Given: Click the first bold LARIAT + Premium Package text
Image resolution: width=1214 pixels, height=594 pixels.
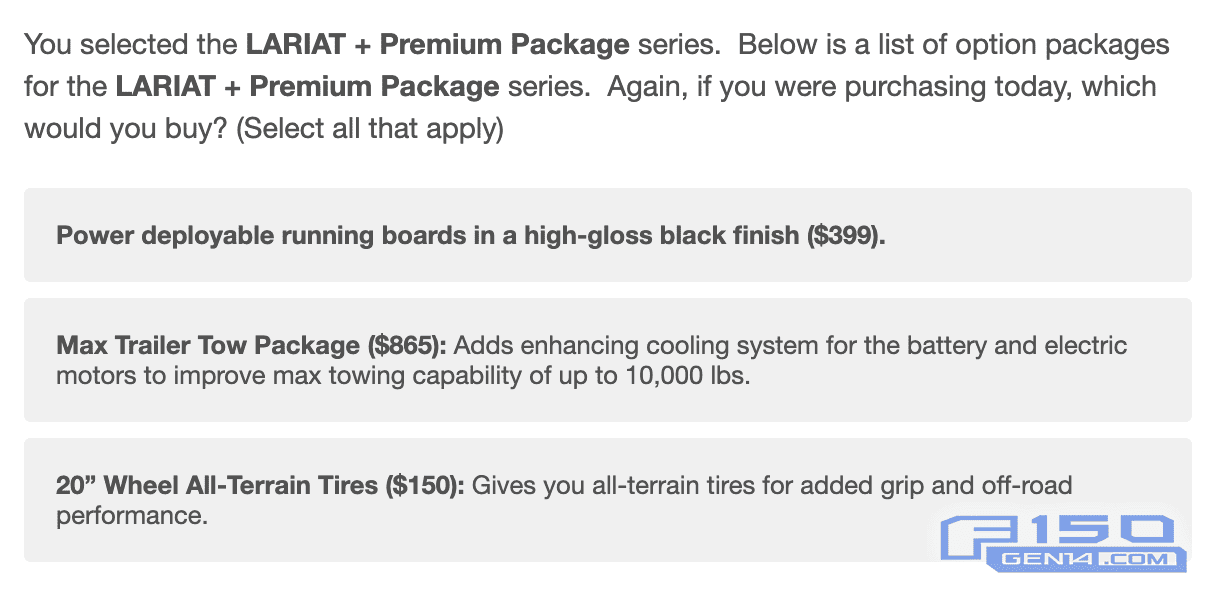Looking at the screenshot, I should click(x=438, y=45).
